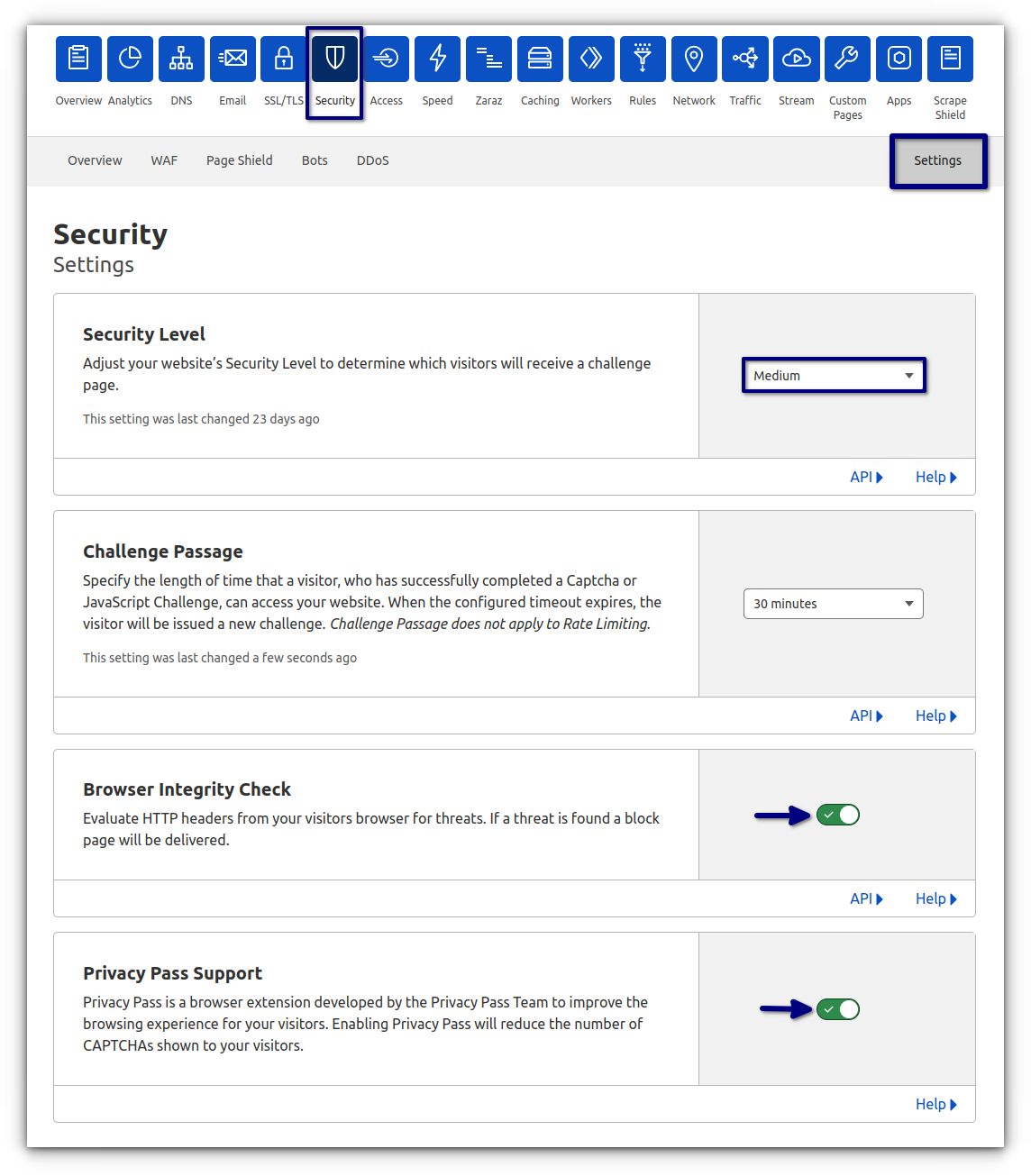The image size is (1031, 1176).
Task: Click the Analytics pie chart icon
Action: pos(130,59)
